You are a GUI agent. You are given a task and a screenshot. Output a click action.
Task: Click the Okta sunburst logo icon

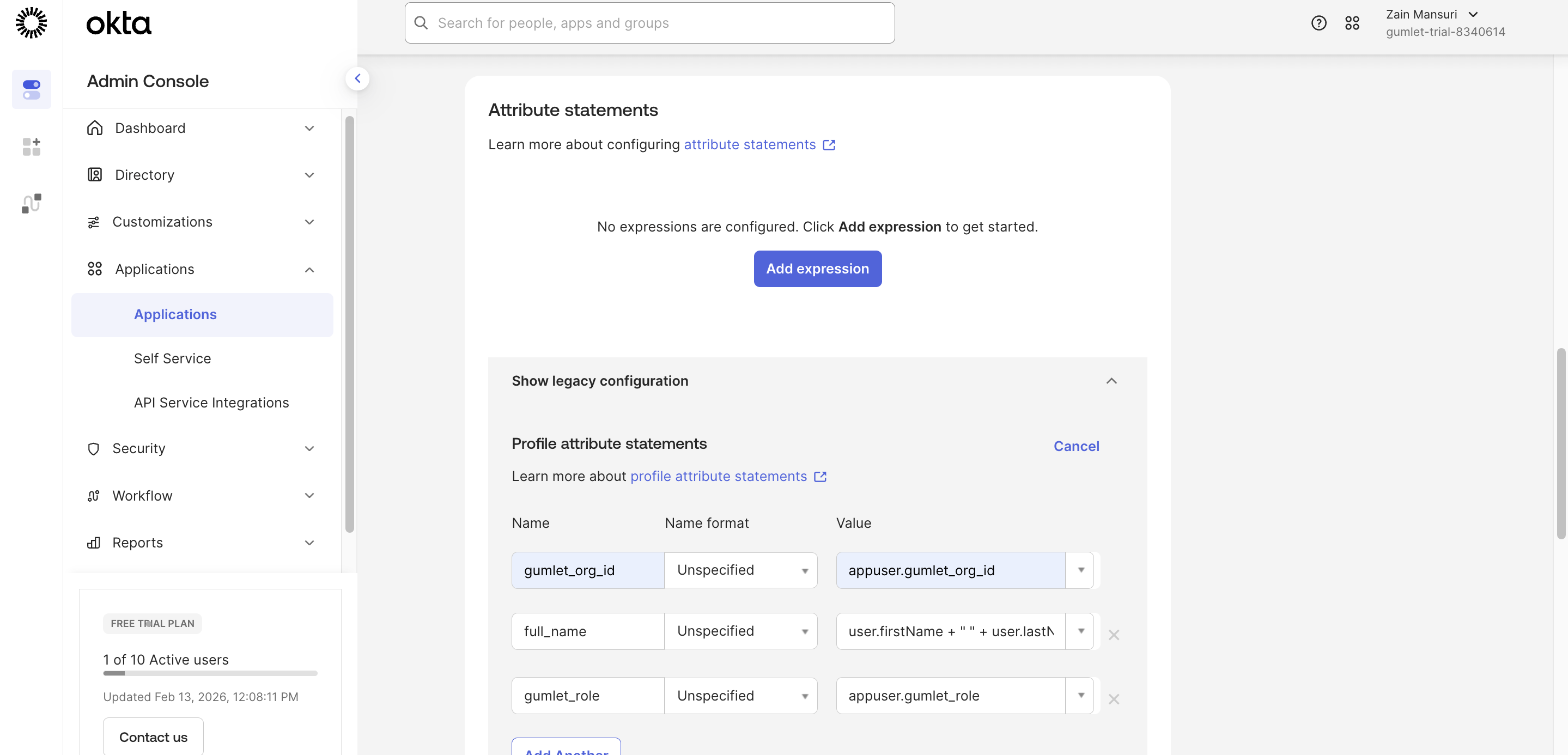click(31, 23)
